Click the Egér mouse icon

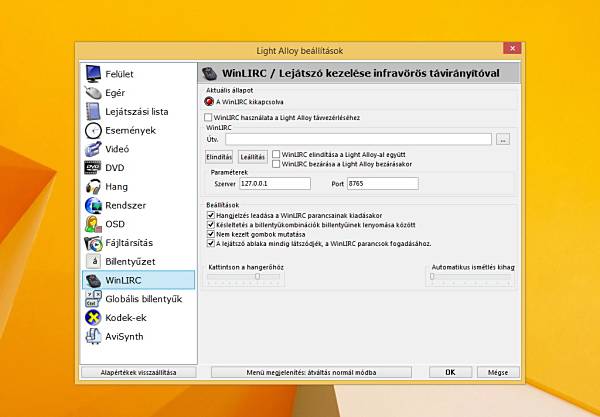pyautogui.click(x=93, y=93)
